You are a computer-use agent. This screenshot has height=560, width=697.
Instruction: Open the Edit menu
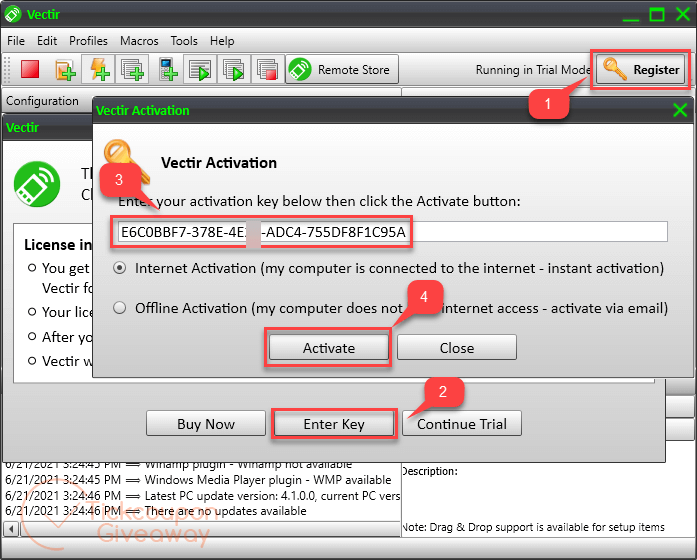pyautogui.click(x=47, y=41)
